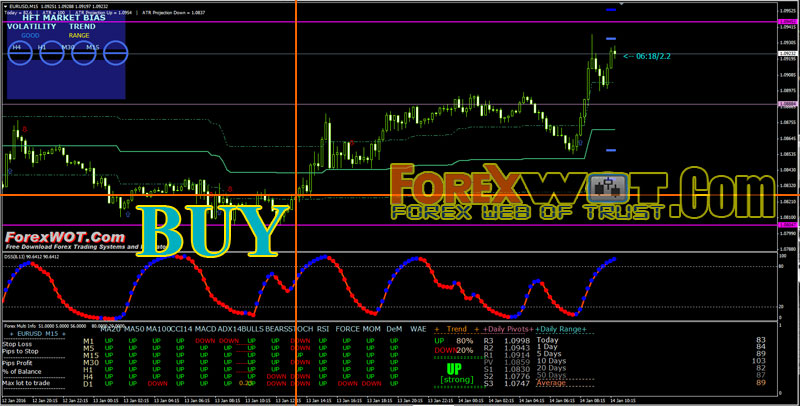Click the candle countdown 06:18/2.2 label
The height and width of the screenshot is (406, 800).
tap(647, 56)
